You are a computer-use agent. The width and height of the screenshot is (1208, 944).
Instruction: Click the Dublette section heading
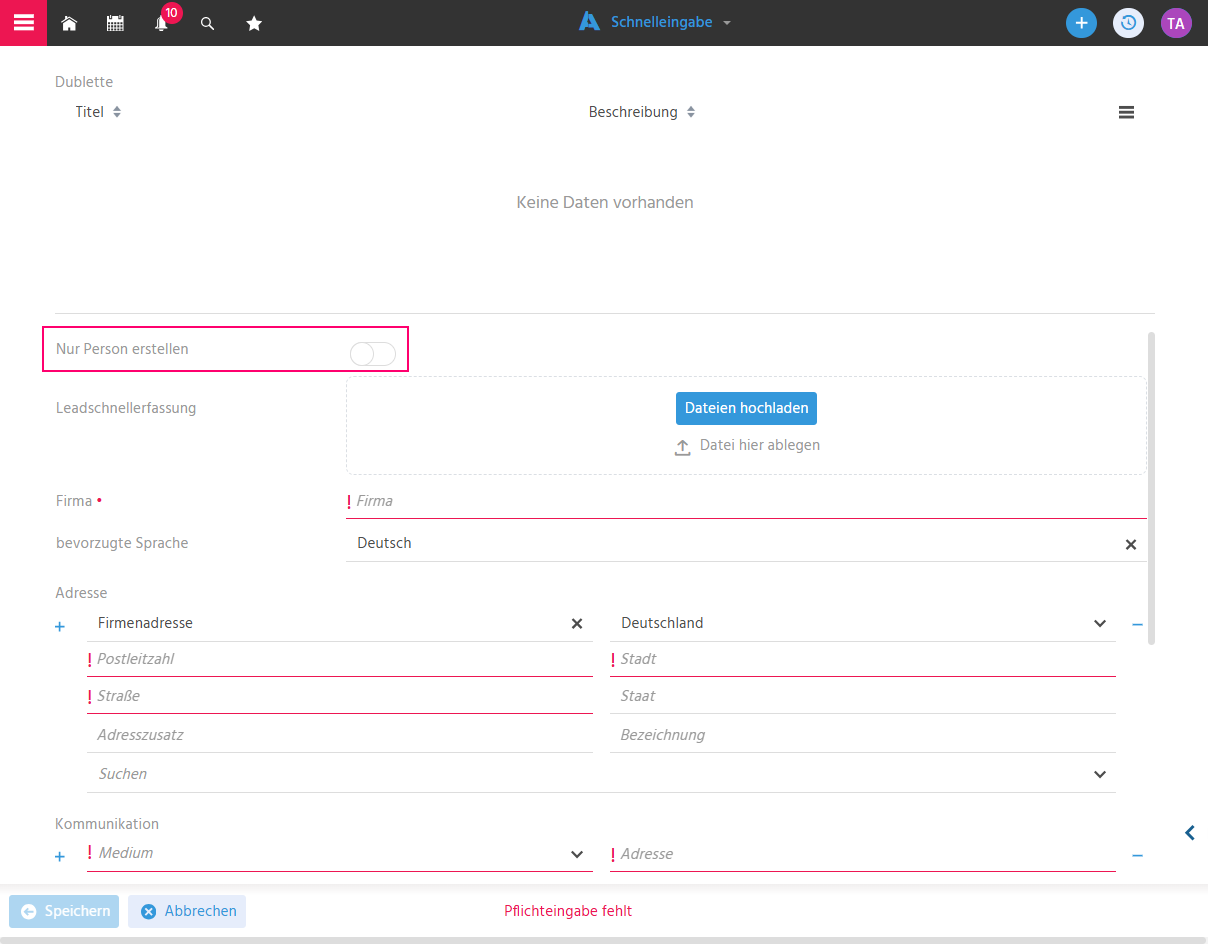[84, 82]
